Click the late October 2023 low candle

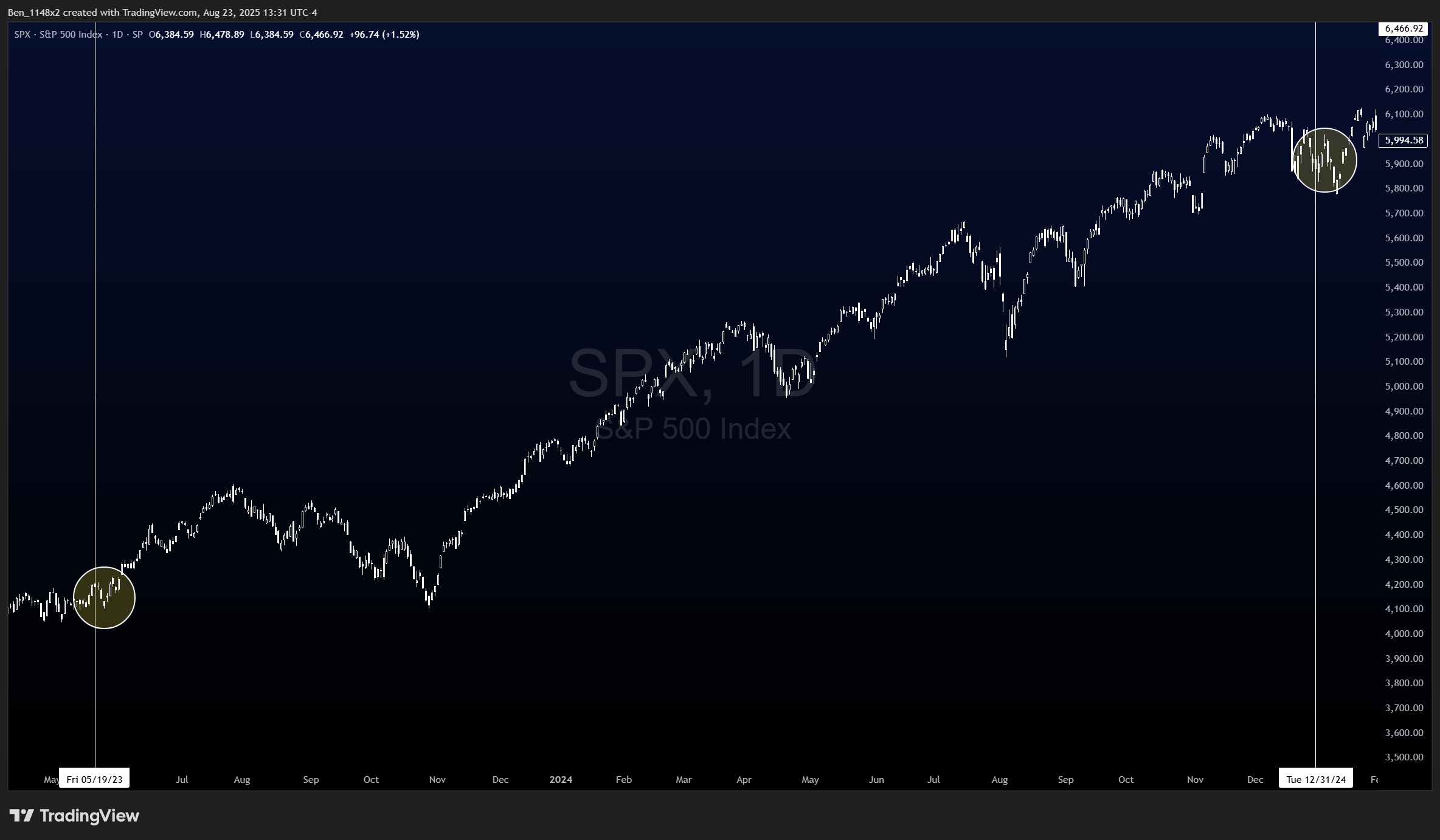click(x=429, y=602)
